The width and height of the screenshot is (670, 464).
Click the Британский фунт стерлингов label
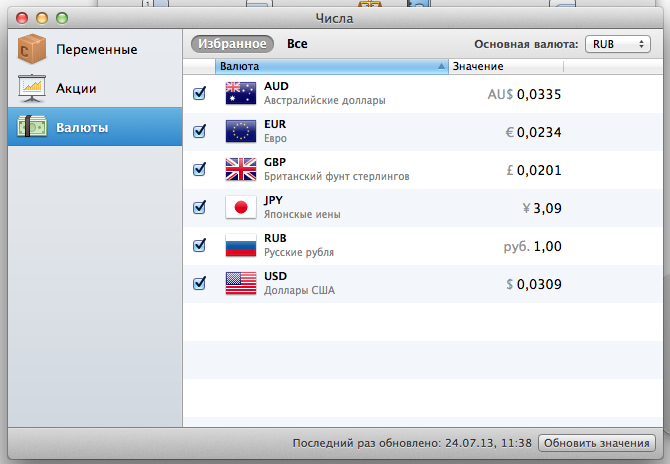tap(337, 176)
